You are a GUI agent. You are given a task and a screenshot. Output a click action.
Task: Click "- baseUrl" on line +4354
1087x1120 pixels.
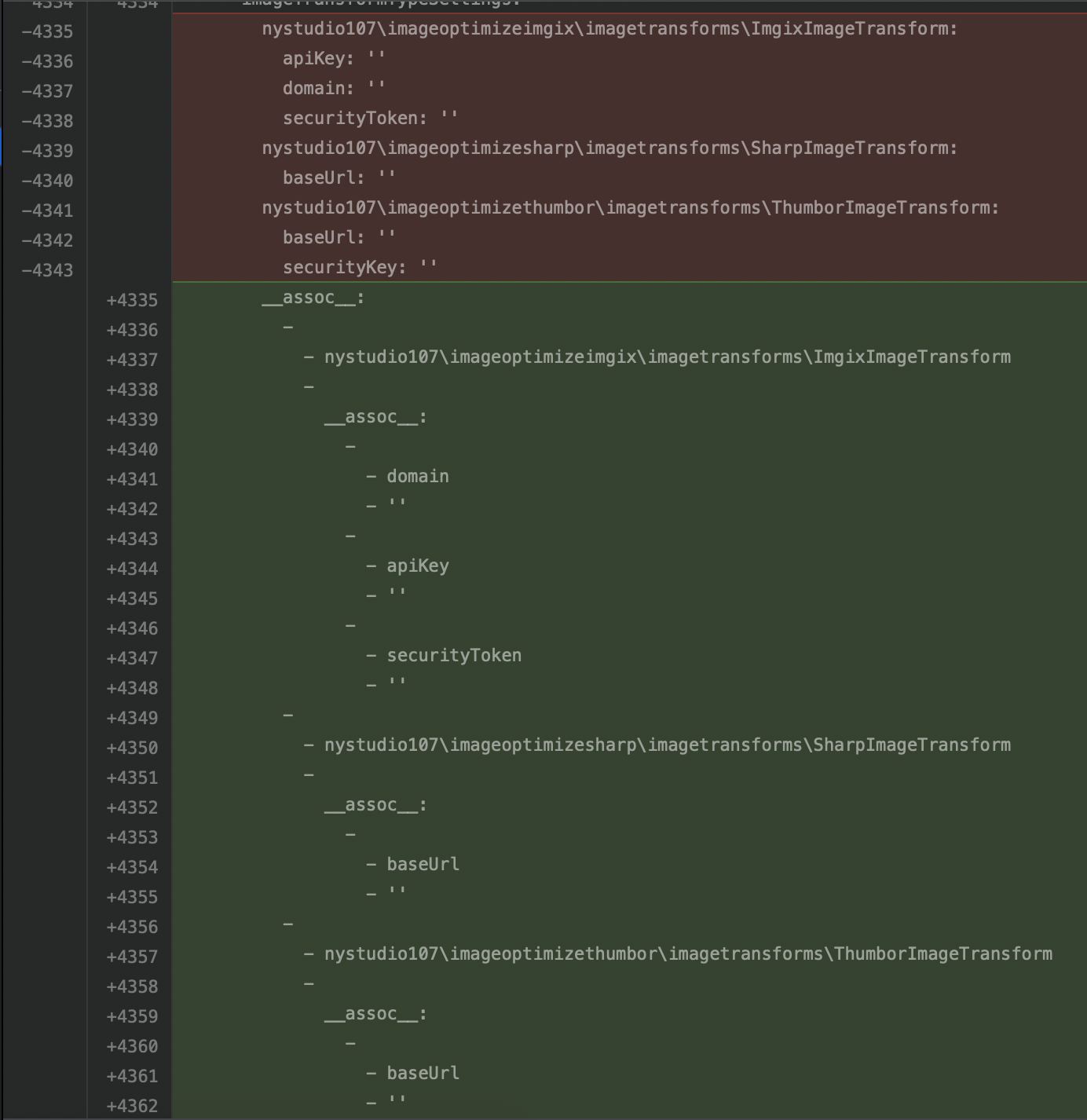tap(413, 865)
